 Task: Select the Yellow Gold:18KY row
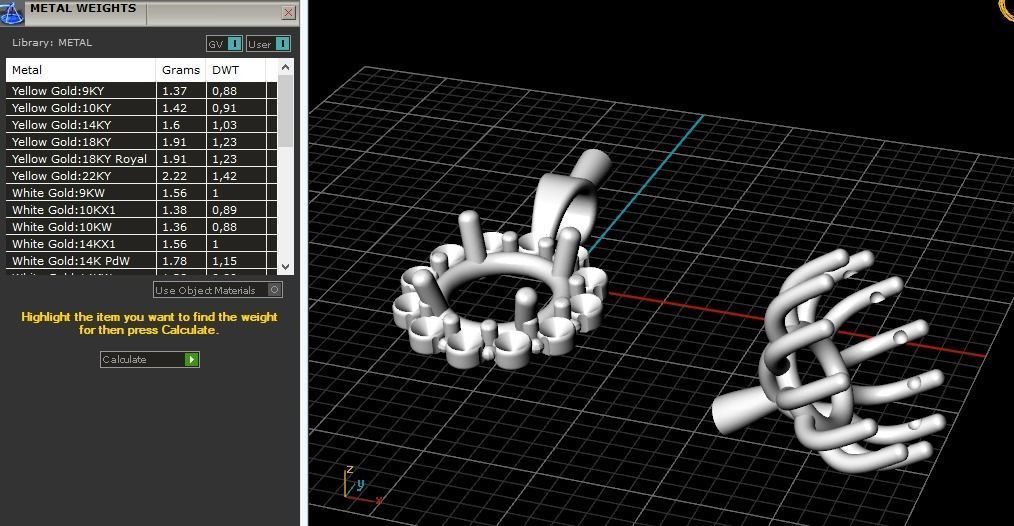point(142,142)
